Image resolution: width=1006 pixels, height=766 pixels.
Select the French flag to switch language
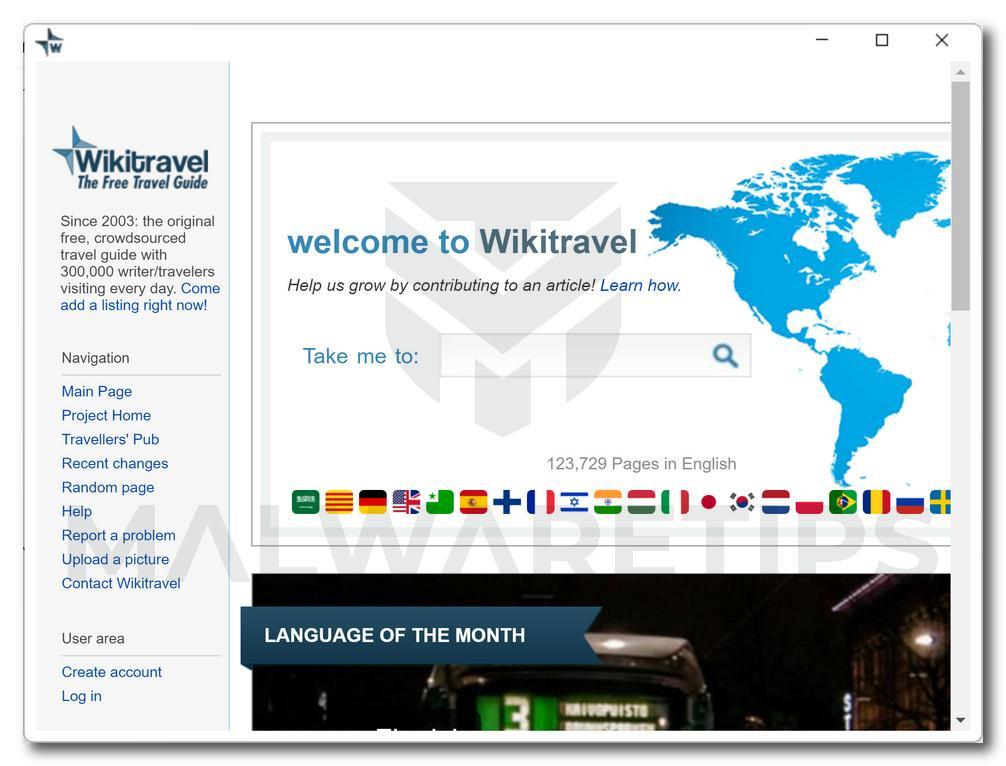pos(541,502)
